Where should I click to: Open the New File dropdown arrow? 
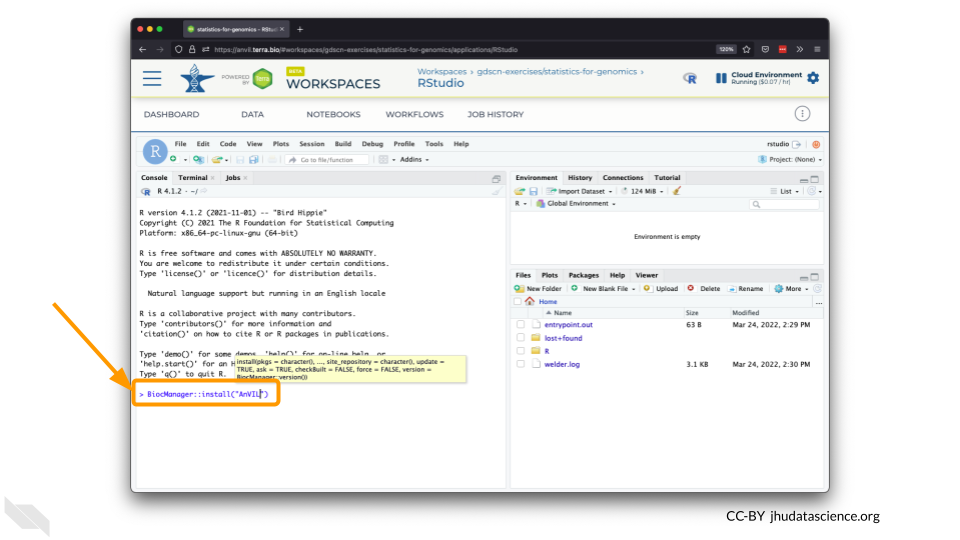point(186,160)
